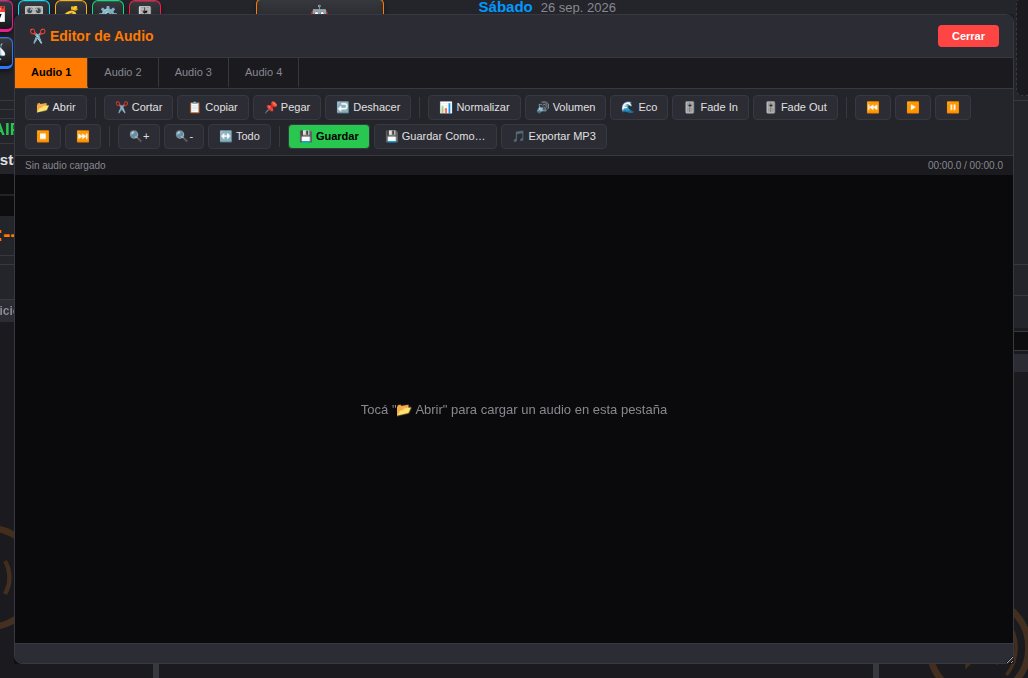Apply the Eco effect
This screenshot has width=1028, height=678.
tap(639, 108)
